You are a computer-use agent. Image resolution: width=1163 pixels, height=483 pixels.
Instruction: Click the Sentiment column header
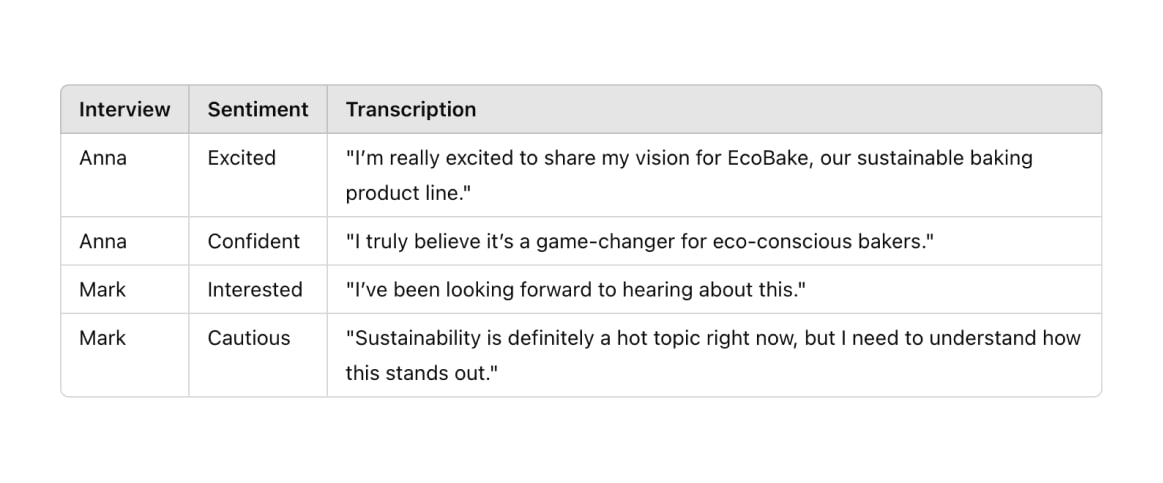click(257, 110)
